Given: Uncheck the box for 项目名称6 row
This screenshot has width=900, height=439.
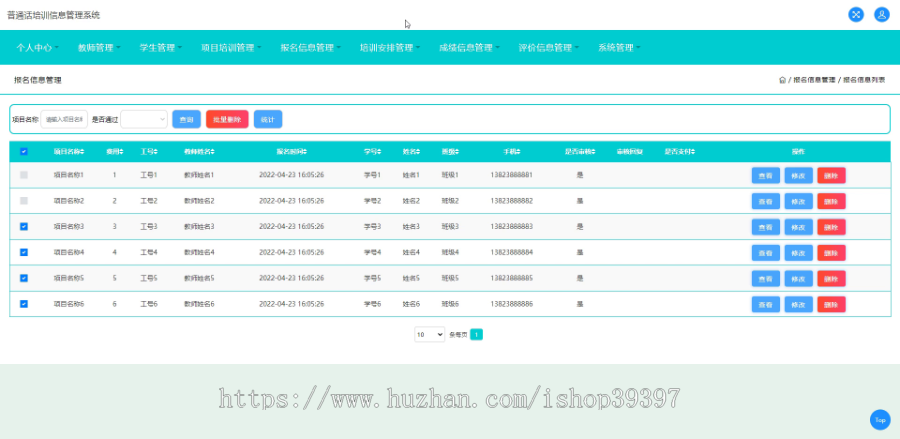Looking at the screenshot, I should (24, 304).
